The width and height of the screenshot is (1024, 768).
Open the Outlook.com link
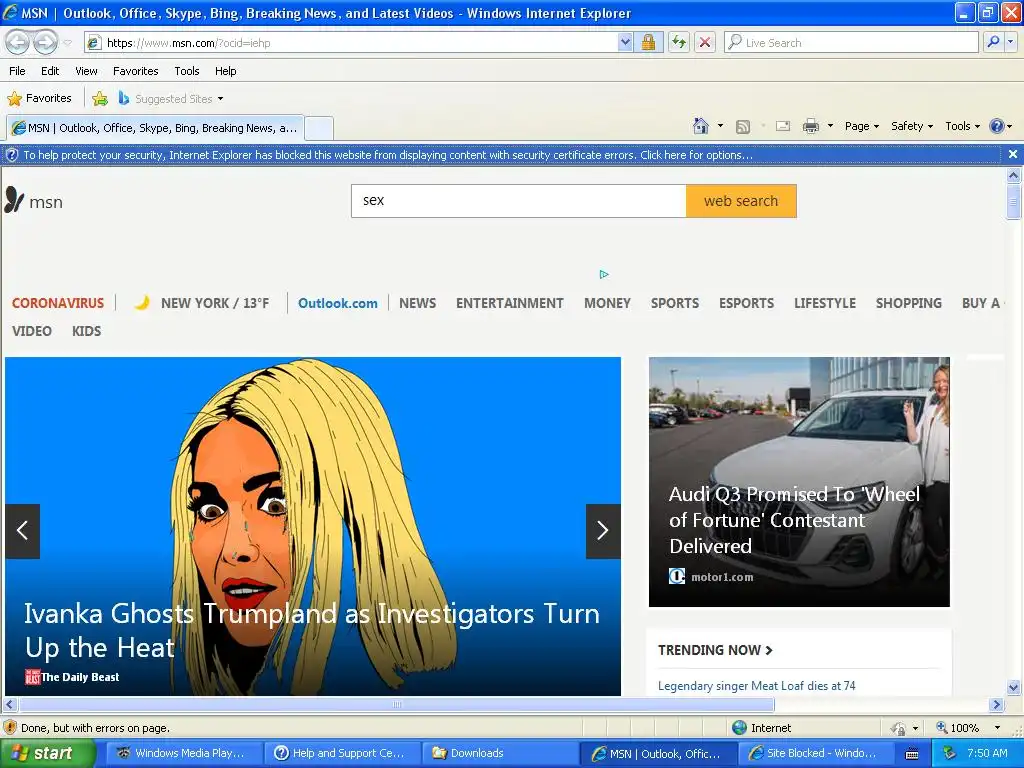click(338, 303)
